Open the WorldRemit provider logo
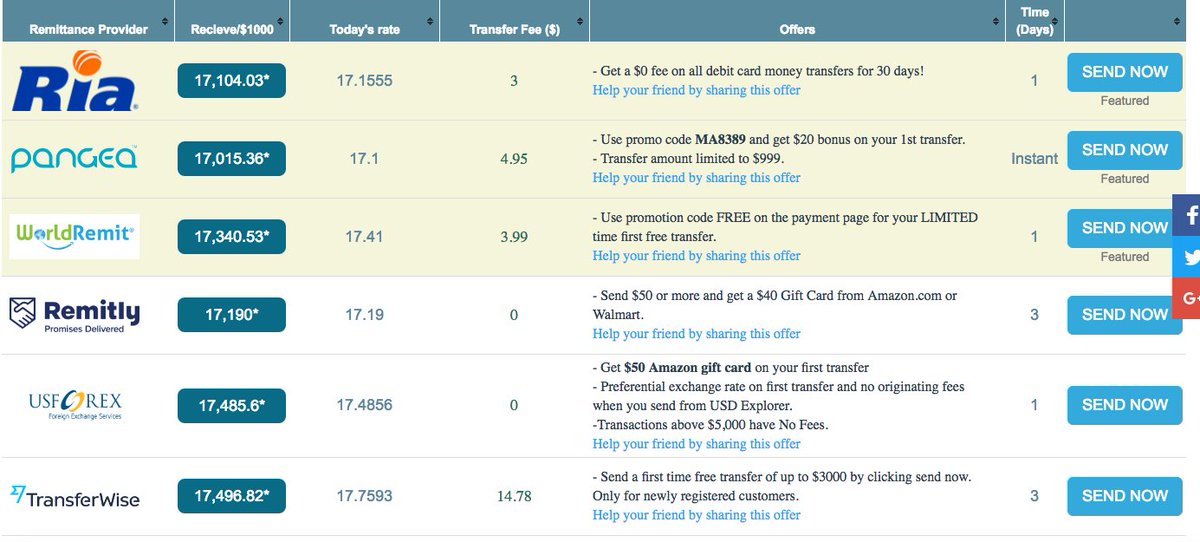 click(74, 236)
